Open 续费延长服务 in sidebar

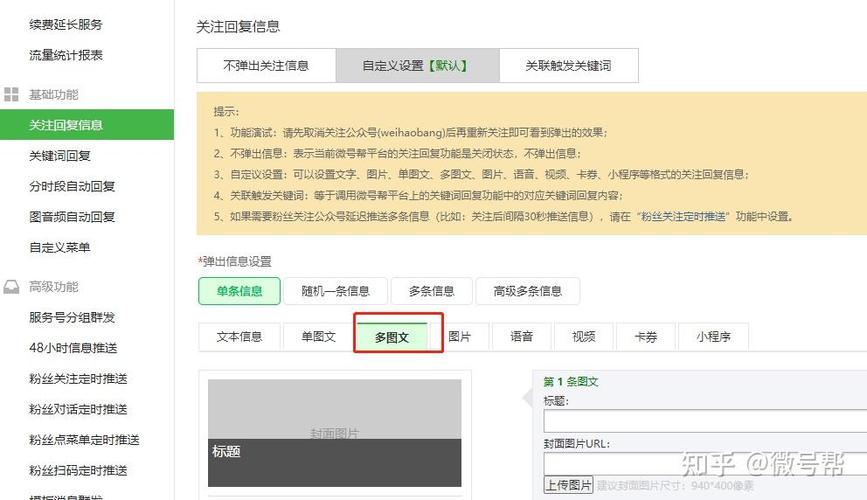[66, 24]
